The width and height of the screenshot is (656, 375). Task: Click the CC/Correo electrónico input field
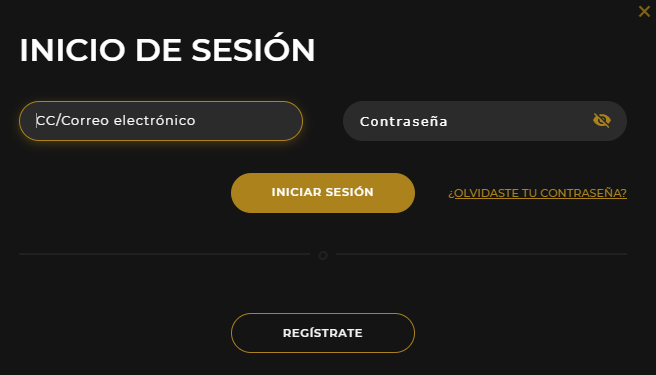point(161,121)
